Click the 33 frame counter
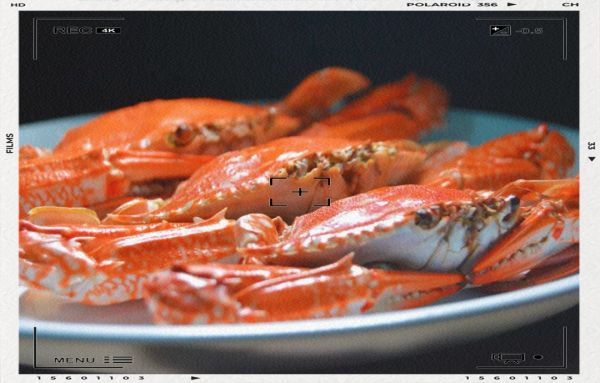 591,146
